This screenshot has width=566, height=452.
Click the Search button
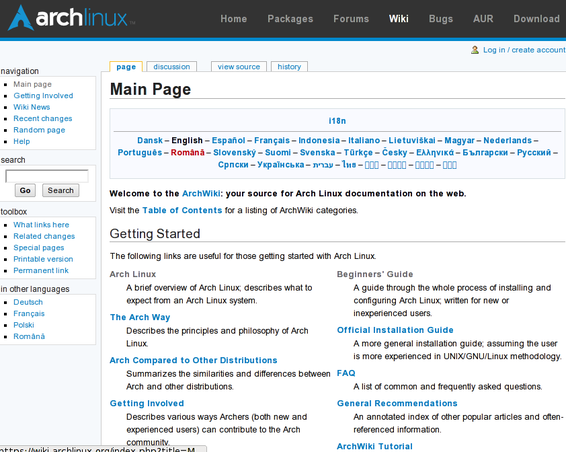click(x=61, y=190)
